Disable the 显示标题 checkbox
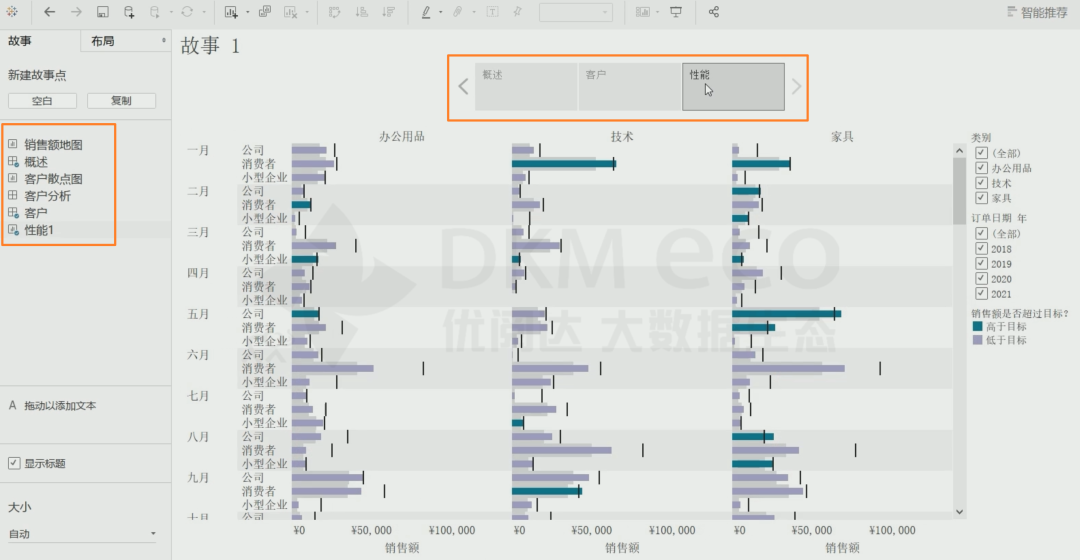The image size is (1080, 560). pyautogui.click(x=14, y=463)
